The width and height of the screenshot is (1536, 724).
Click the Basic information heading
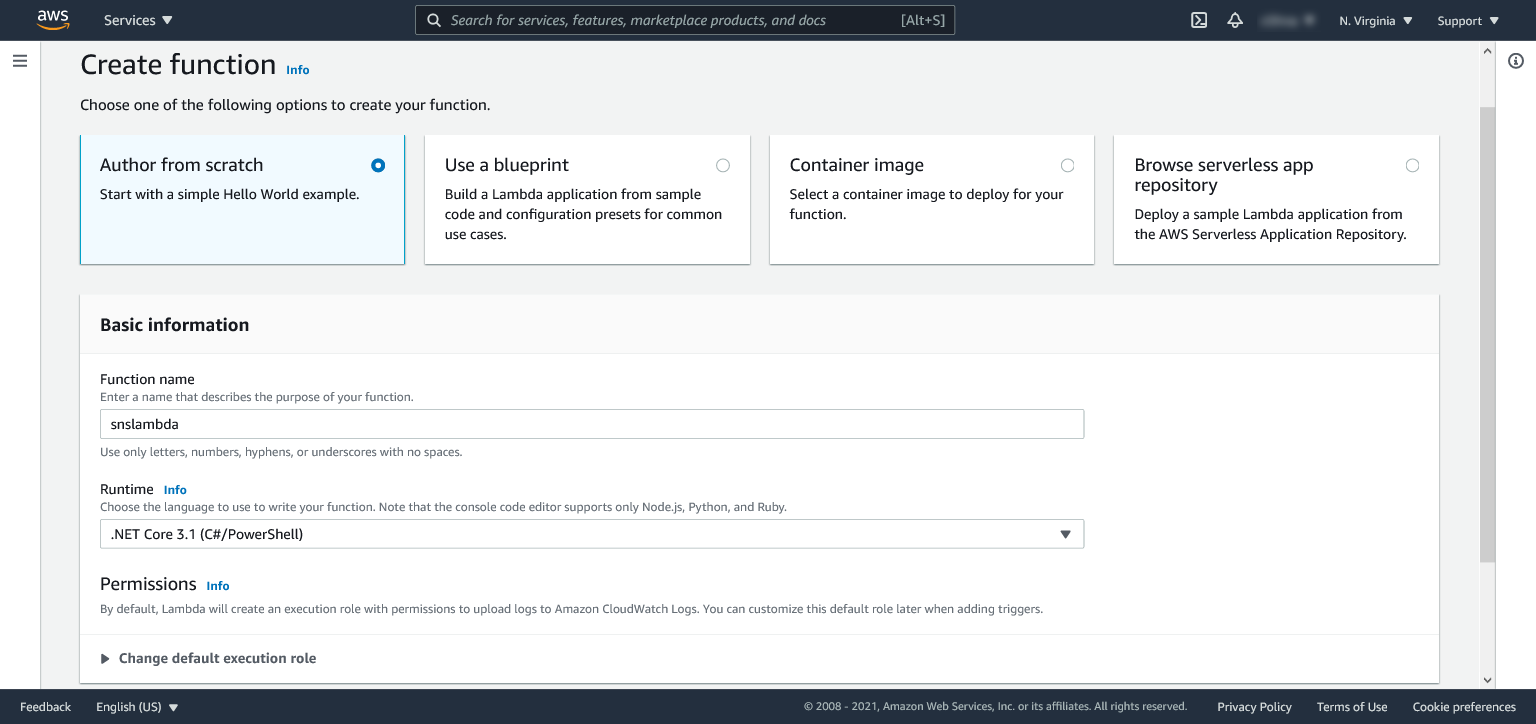pos(175,325)
